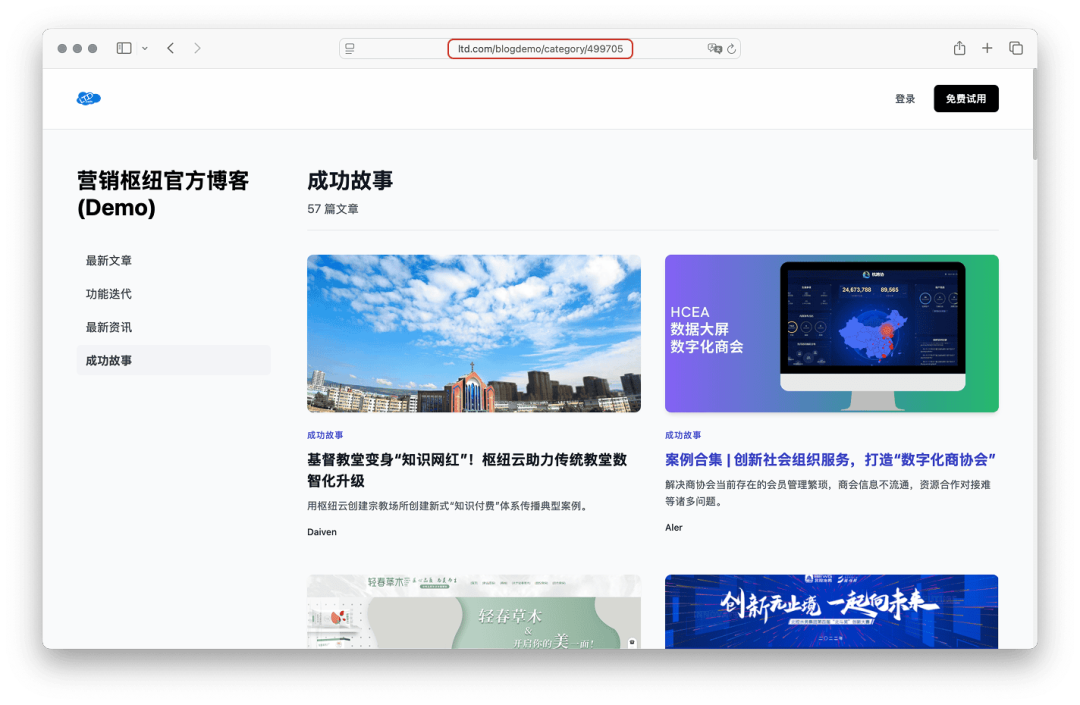
Task: Toggle the Safari sidebar icon
Action: [x=124, y=48]
